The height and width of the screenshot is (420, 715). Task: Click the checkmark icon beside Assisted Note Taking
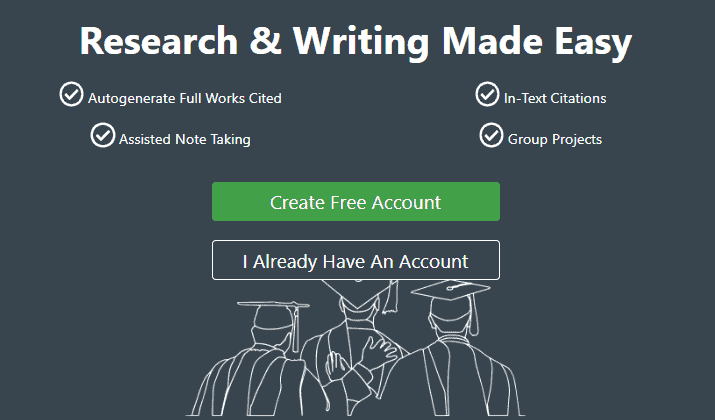click(103, 135)
